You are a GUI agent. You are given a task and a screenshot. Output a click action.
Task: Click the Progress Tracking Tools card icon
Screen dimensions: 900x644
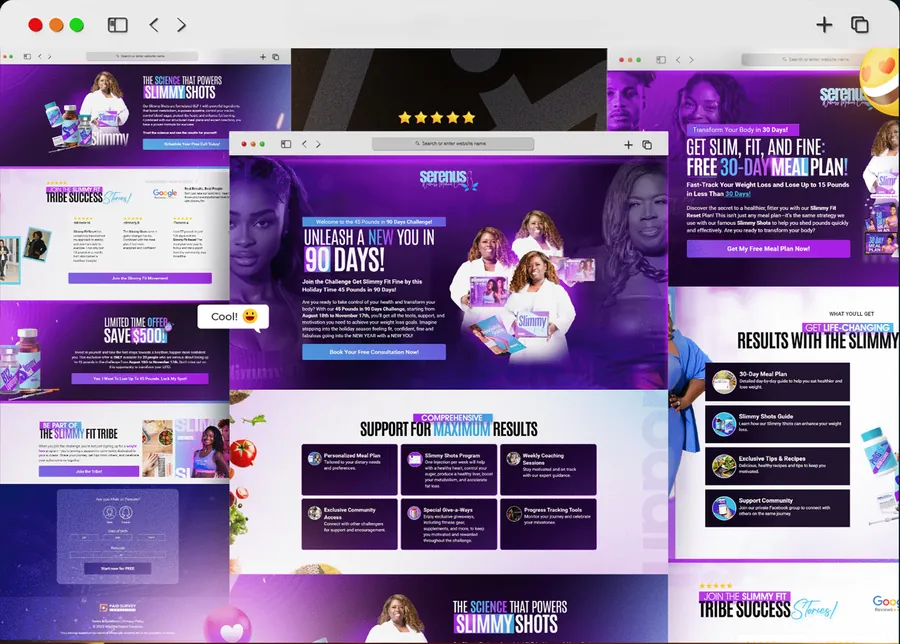tap(513, 513)
